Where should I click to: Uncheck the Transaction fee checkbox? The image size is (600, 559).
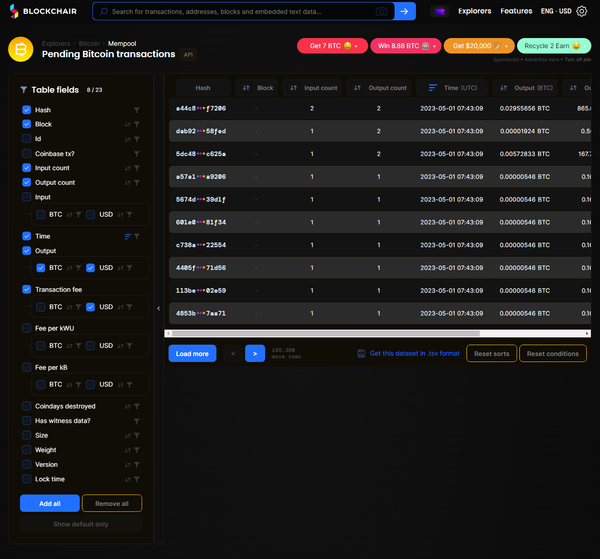pos(26,289)
